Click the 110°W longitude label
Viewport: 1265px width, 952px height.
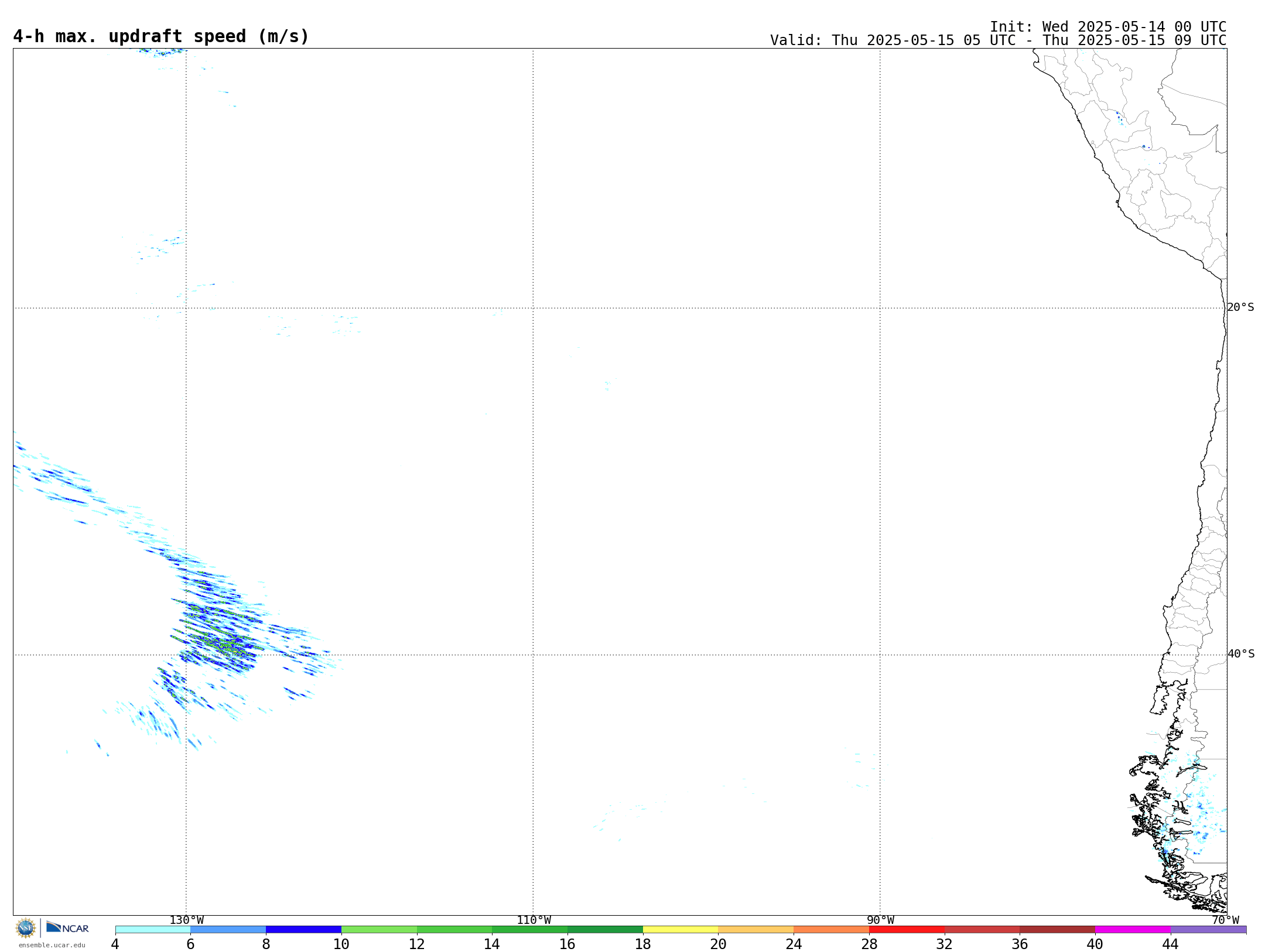pos(534,920)
